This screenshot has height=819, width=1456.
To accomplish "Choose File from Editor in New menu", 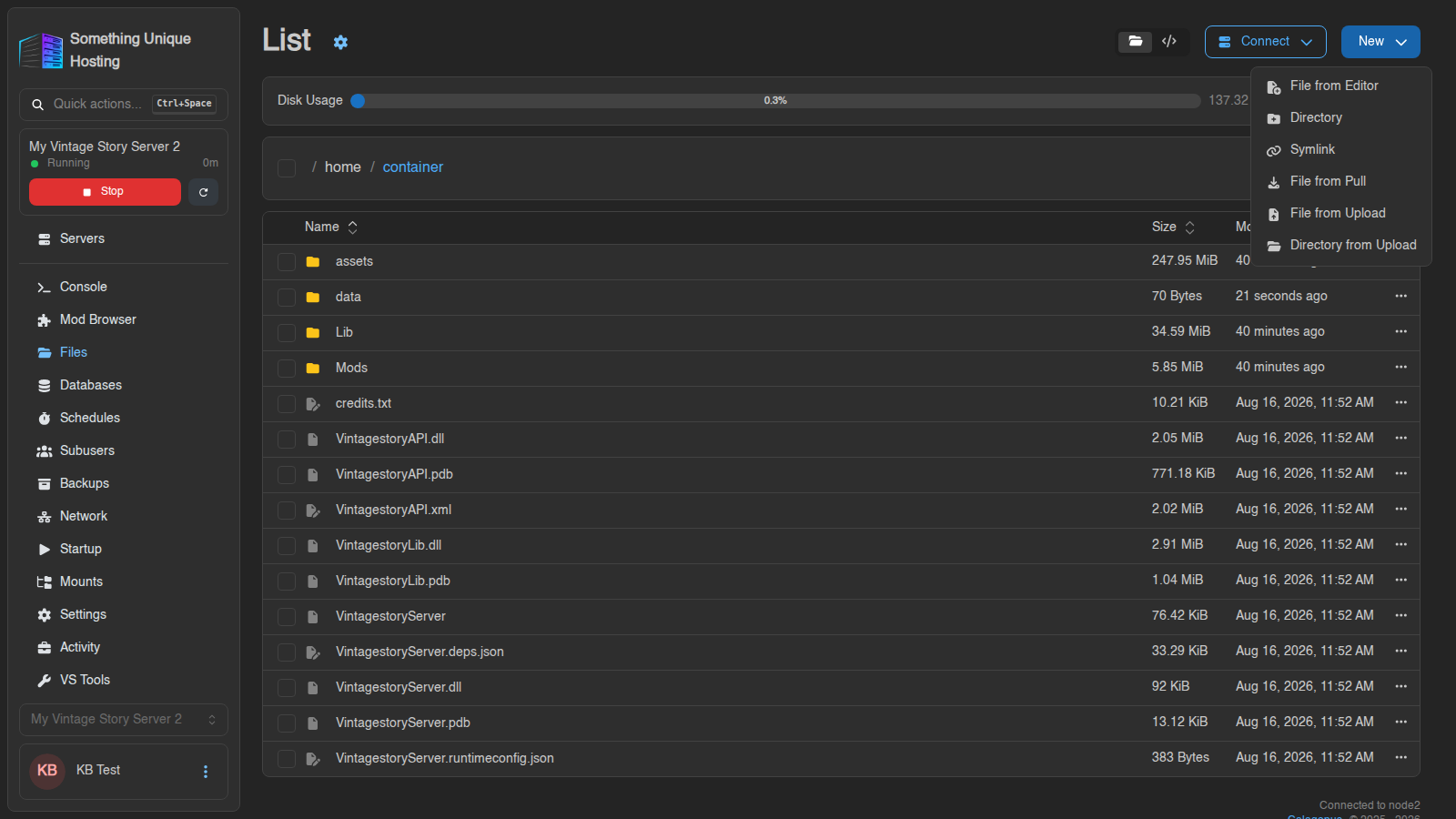I will [x=1341, y=86].
